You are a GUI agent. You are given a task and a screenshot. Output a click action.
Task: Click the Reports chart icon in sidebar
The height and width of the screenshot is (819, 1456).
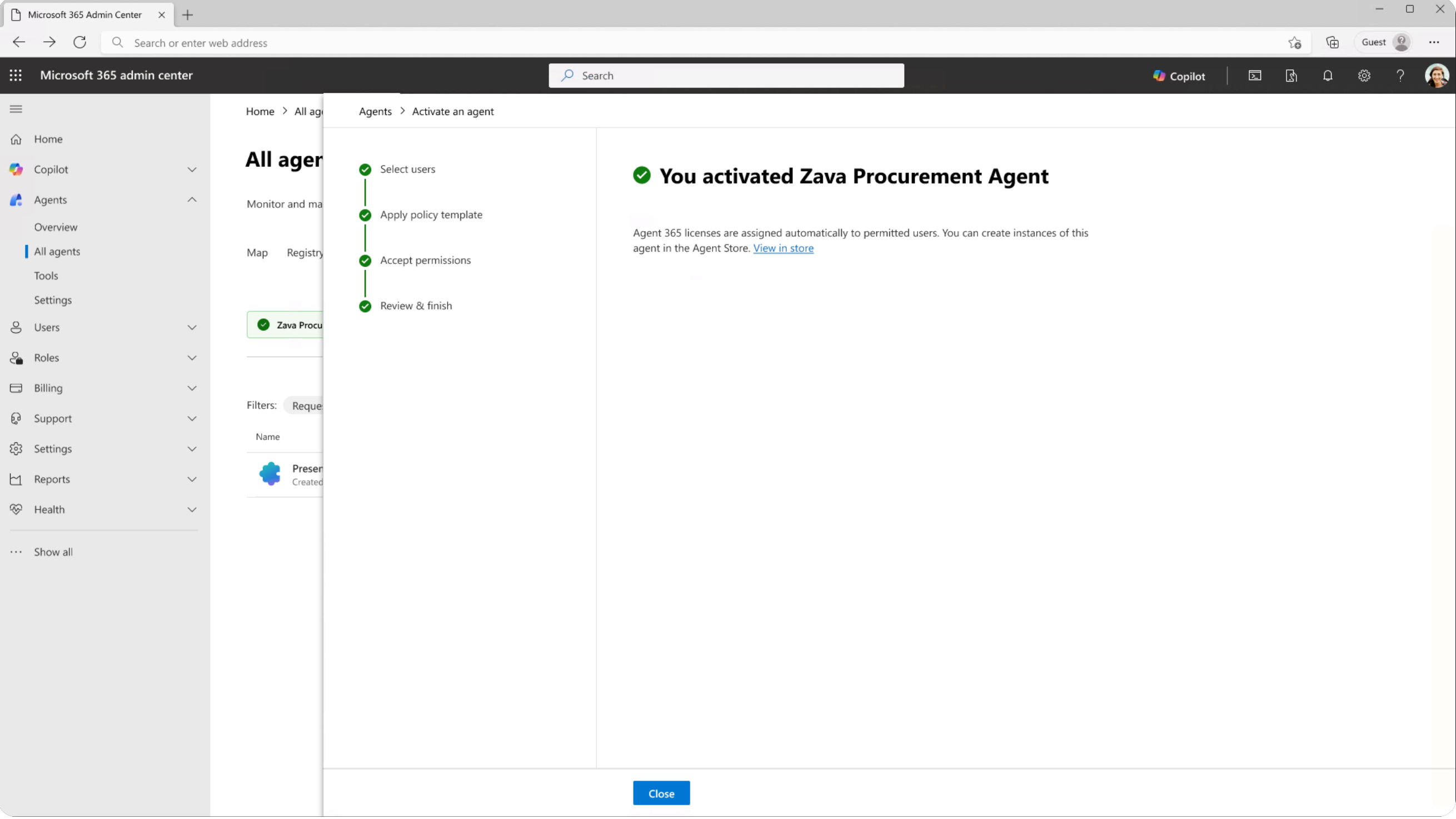click(16, 480)
